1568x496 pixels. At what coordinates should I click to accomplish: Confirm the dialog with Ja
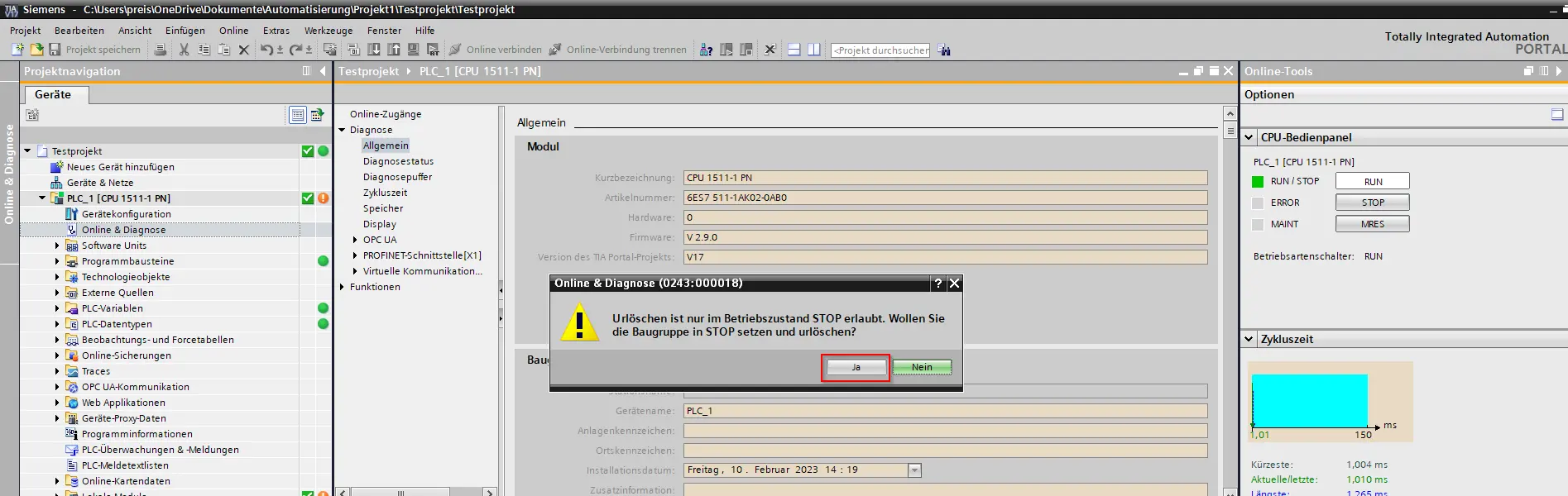tap(856, 367)
